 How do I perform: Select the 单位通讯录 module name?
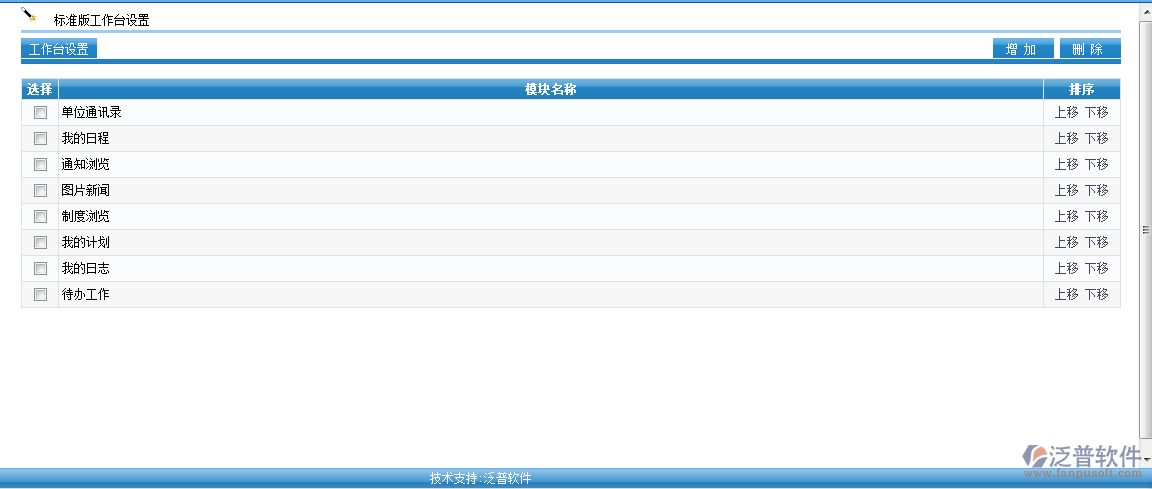pyautogui.click(x=92, y=112)
